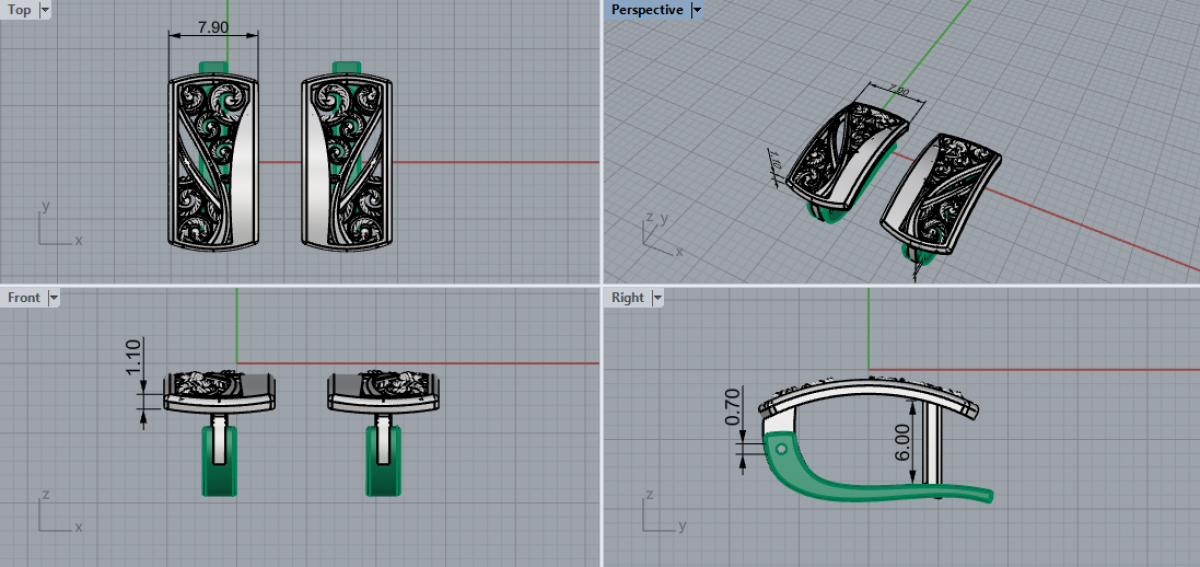Select the left earring in Top view
Screen dimensions: 1200x567
[x=213, y=160]
